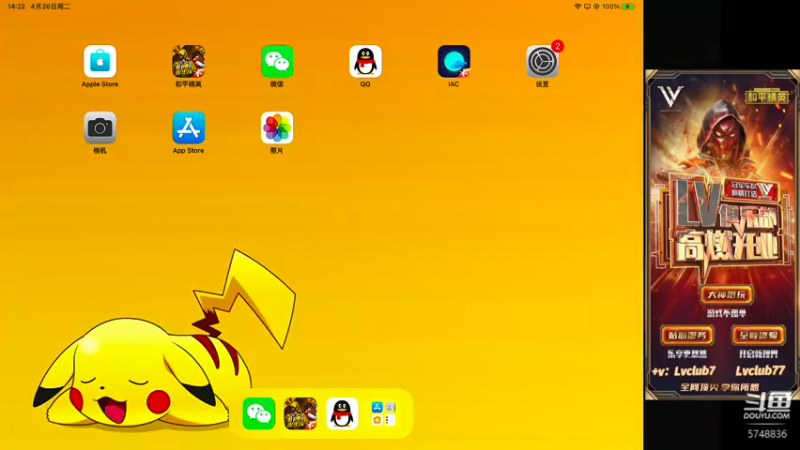Open the Camera app

tap(100, 128)
